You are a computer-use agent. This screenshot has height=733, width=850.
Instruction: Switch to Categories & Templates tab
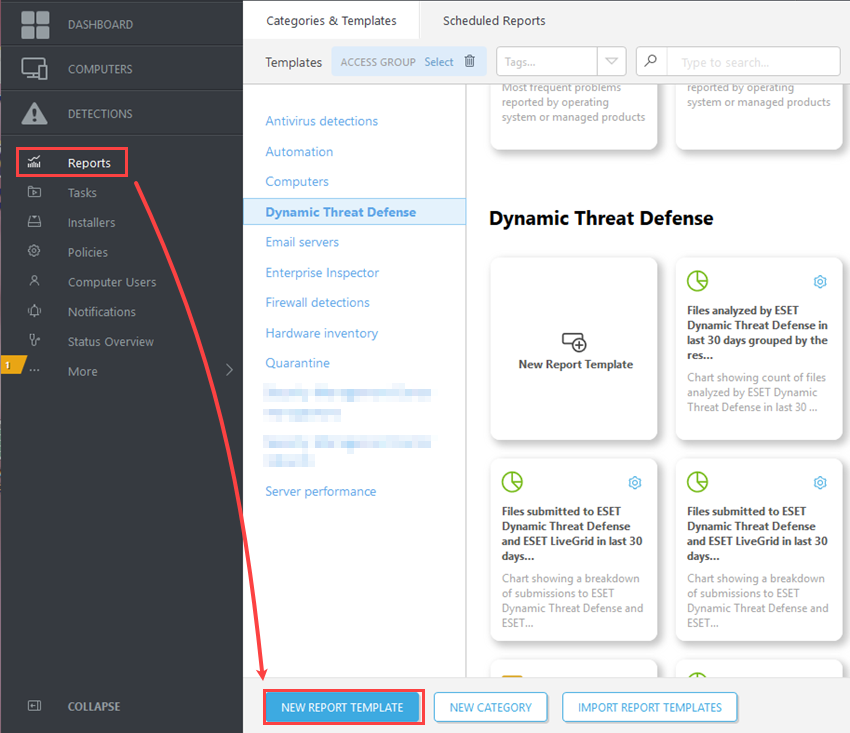331,21
